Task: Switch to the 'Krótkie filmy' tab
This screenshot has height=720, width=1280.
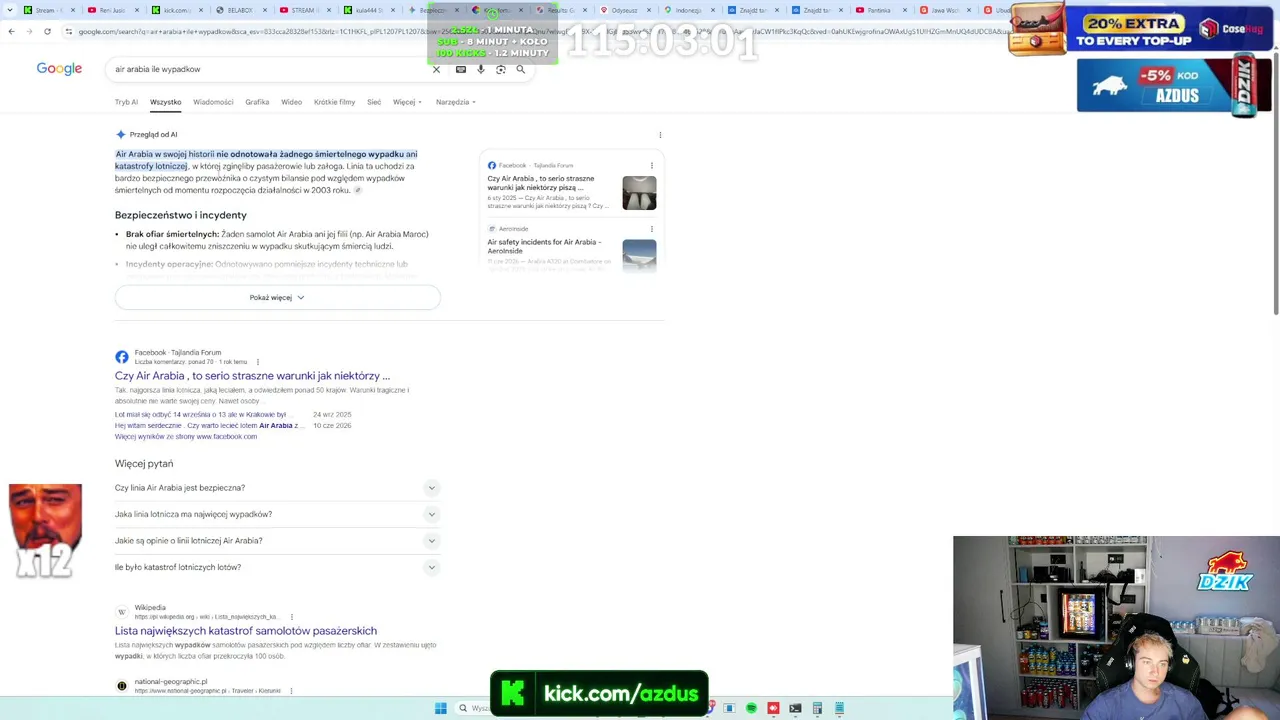Action: [334, 102]
